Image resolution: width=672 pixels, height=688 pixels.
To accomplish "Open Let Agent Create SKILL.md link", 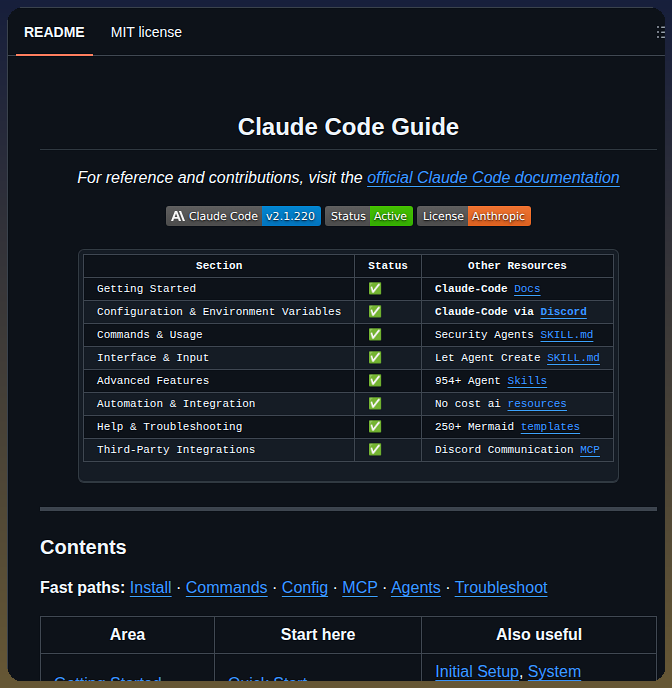I will [573, 358].
